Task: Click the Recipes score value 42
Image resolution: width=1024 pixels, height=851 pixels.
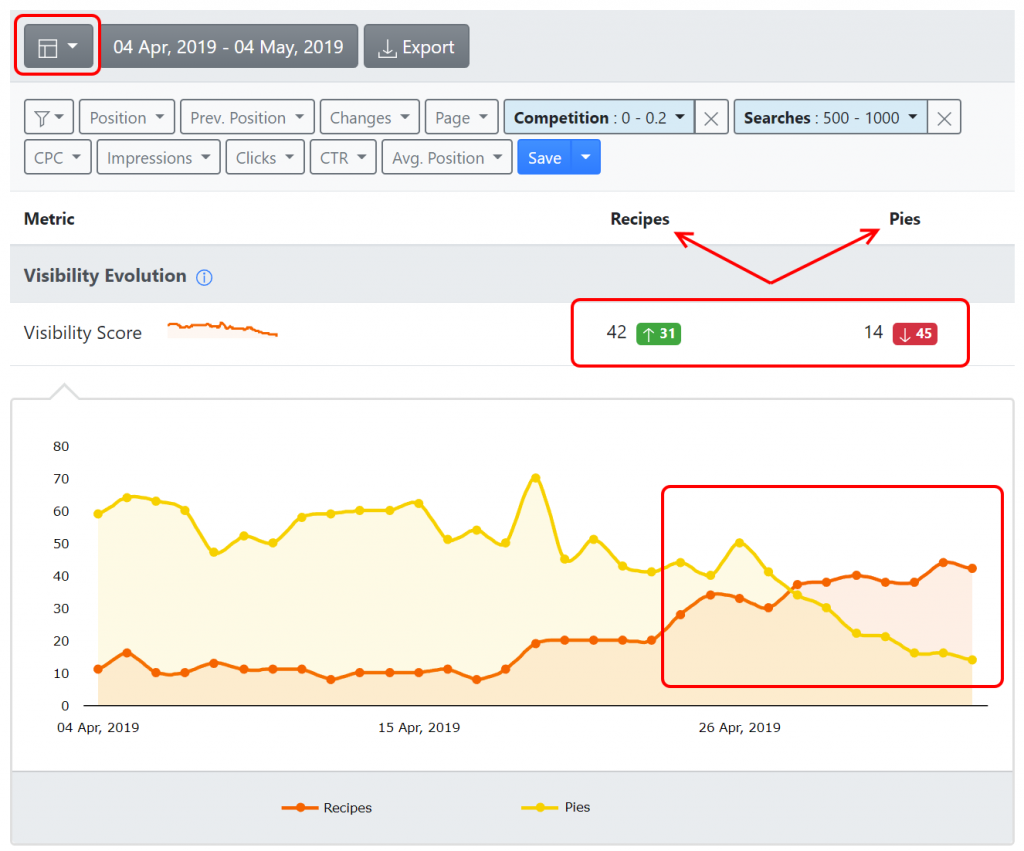Action: pyautogui.click(x=616, y=332)
